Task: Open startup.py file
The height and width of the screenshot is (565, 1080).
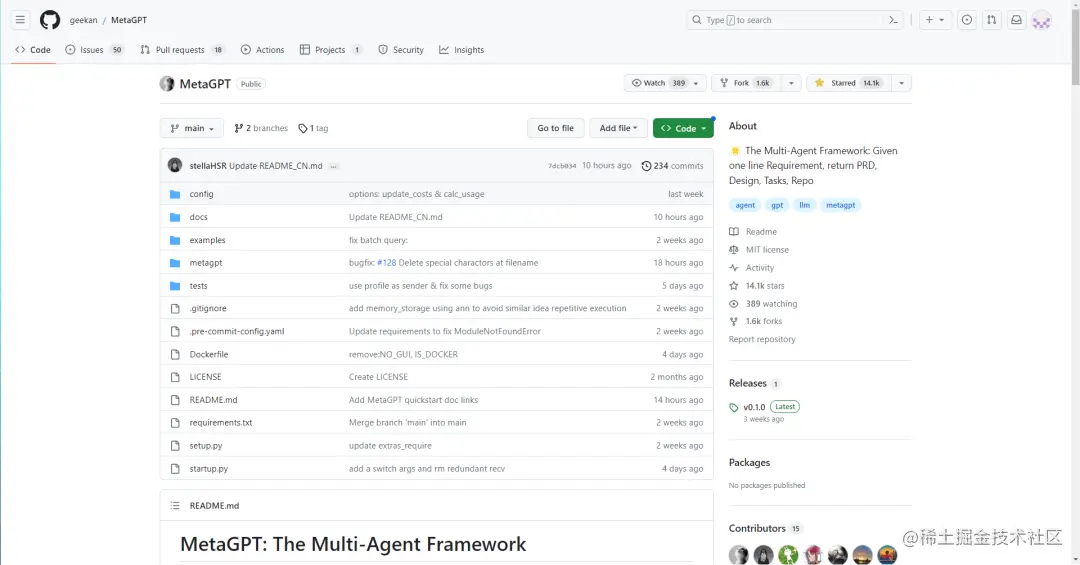Action: pos(209,469)
